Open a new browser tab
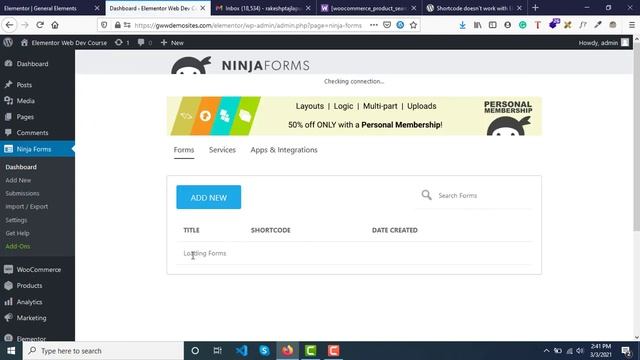 [535, 8]
